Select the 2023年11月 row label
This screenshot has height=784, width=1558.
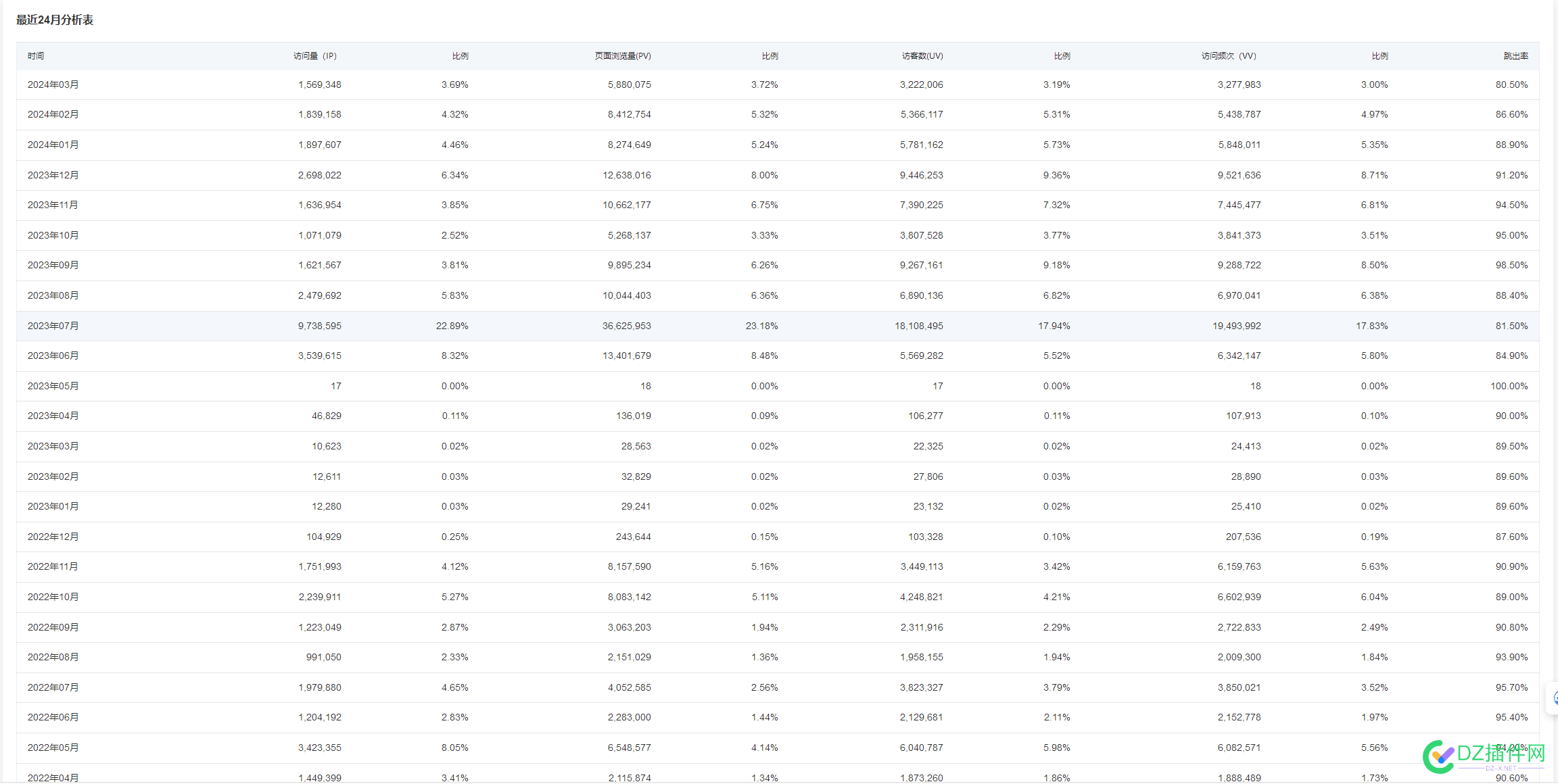tap(53, 205)
